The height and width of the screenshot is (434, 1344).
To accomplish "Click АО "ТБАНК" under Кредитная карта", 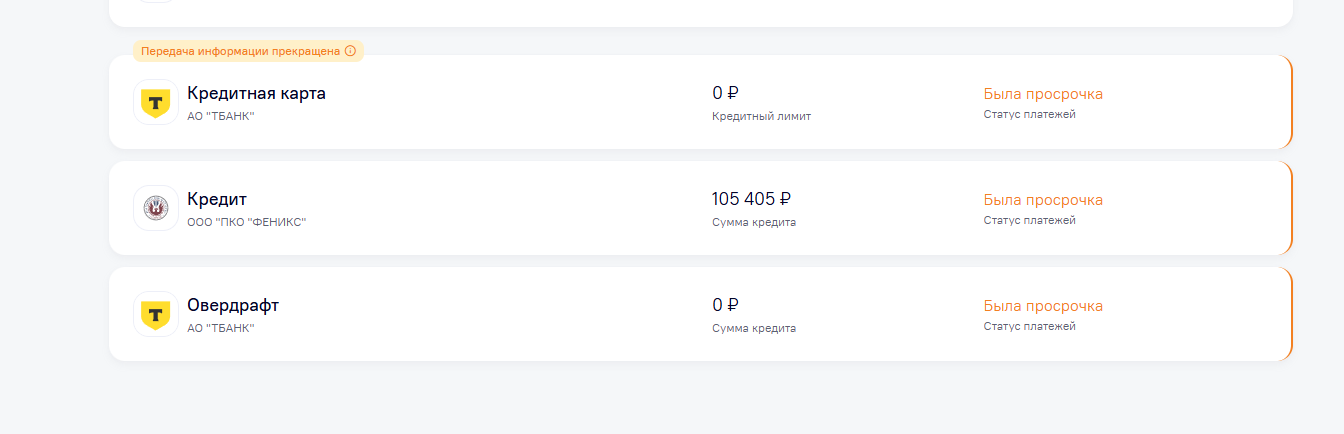I will click(221, 116).
